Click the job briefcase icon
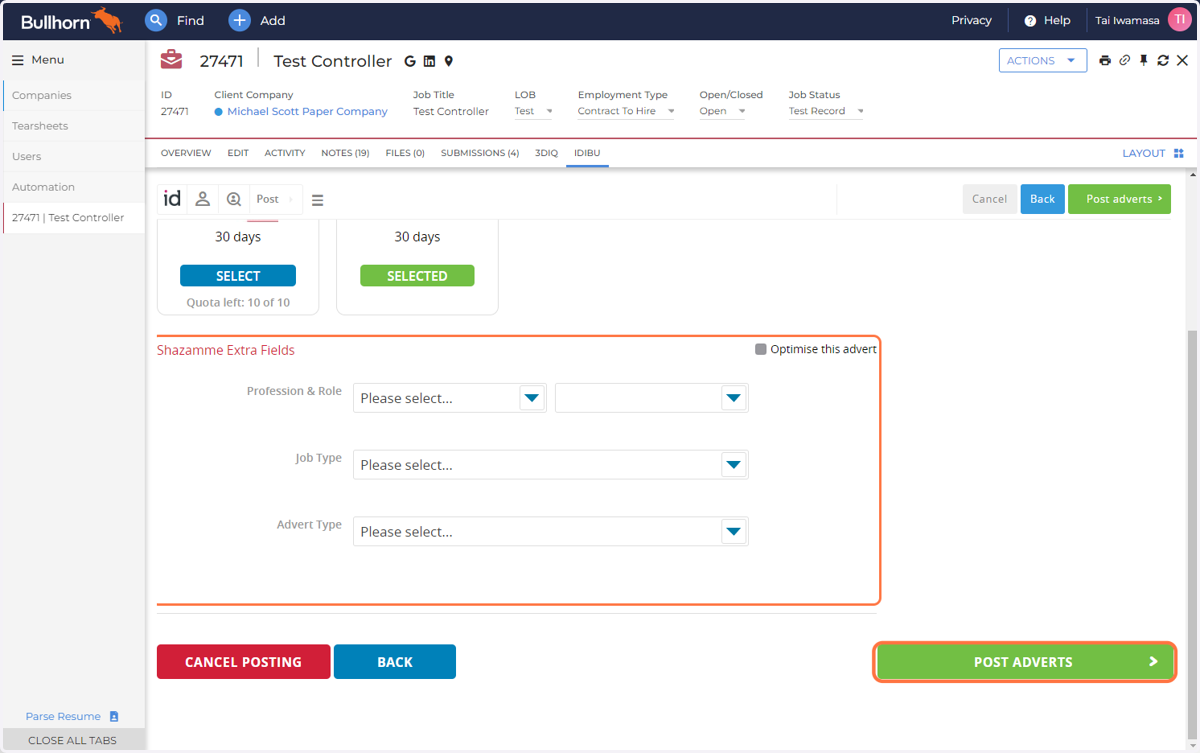This screenshot has height=753, width=1200. coord(171,60)
